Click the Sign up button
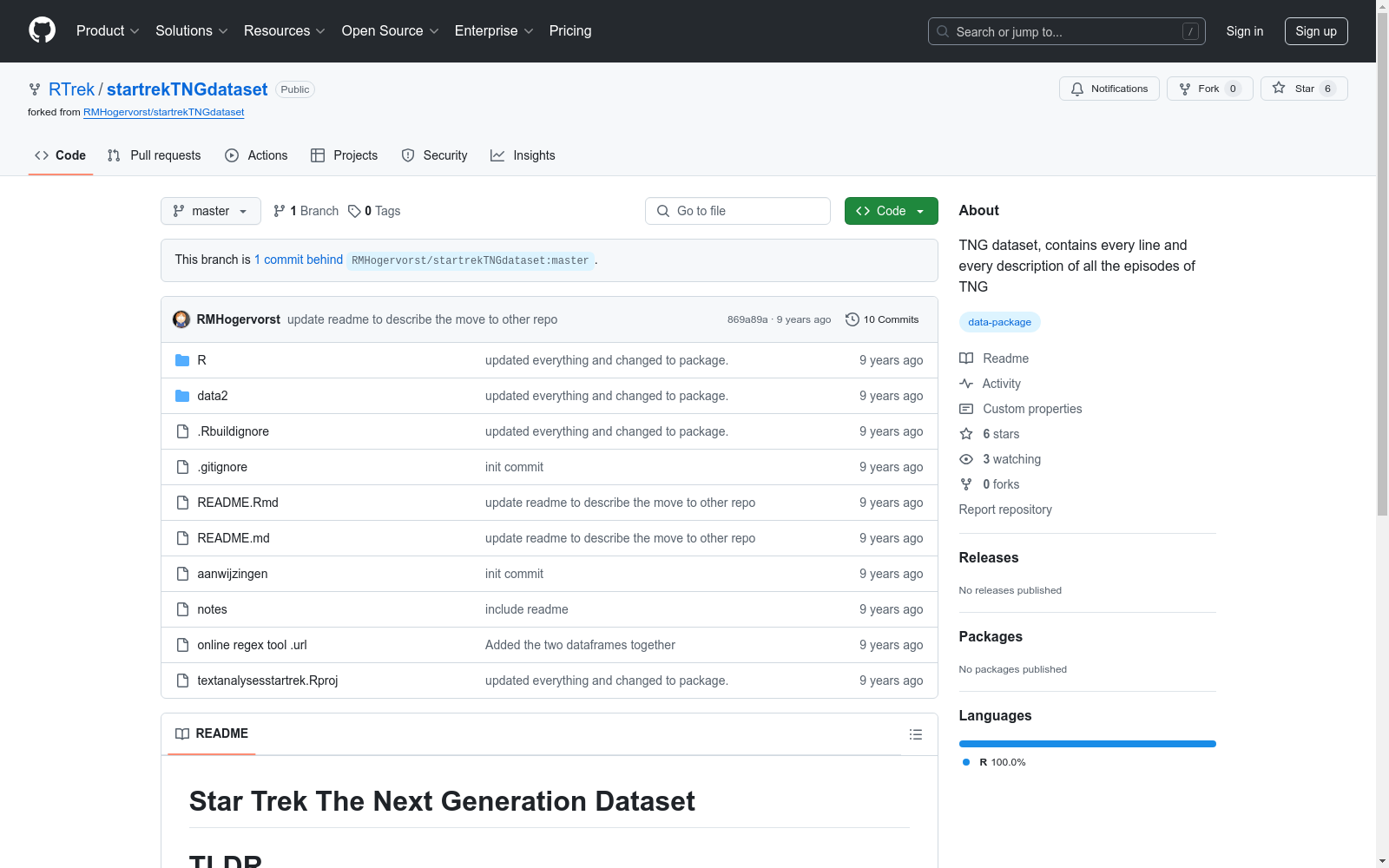This screenshot has width=1389, height=868. 1316,31
